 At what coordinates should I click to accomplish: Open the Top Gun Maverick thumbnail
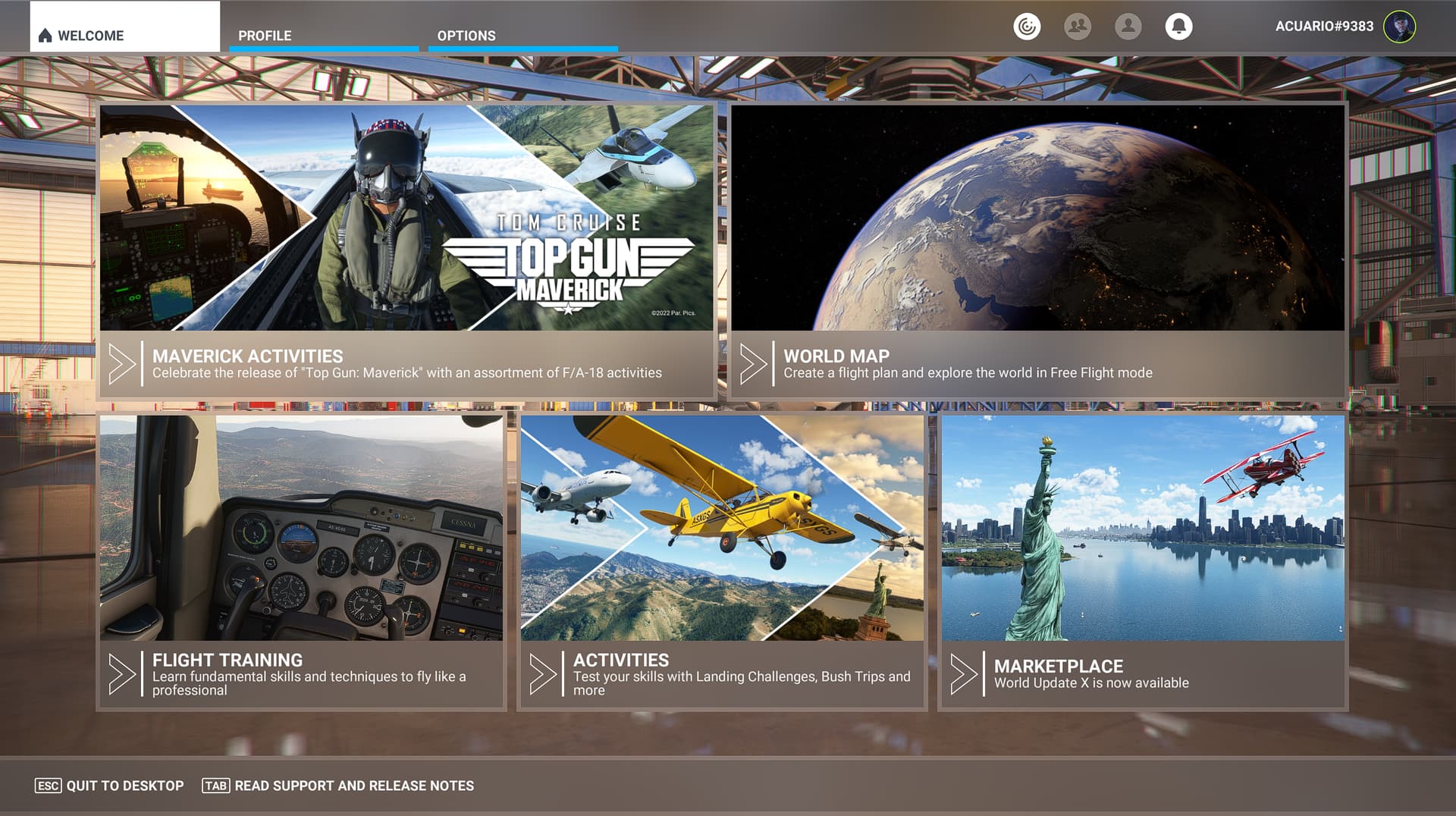[406, 218]
